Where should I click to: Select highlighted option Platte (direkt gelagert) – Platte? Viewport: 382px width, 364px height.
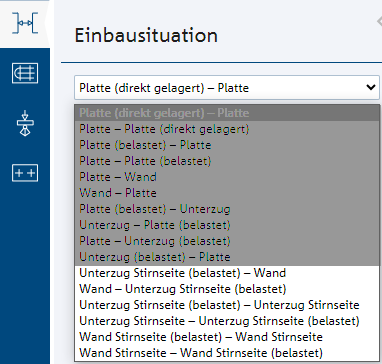227,113
